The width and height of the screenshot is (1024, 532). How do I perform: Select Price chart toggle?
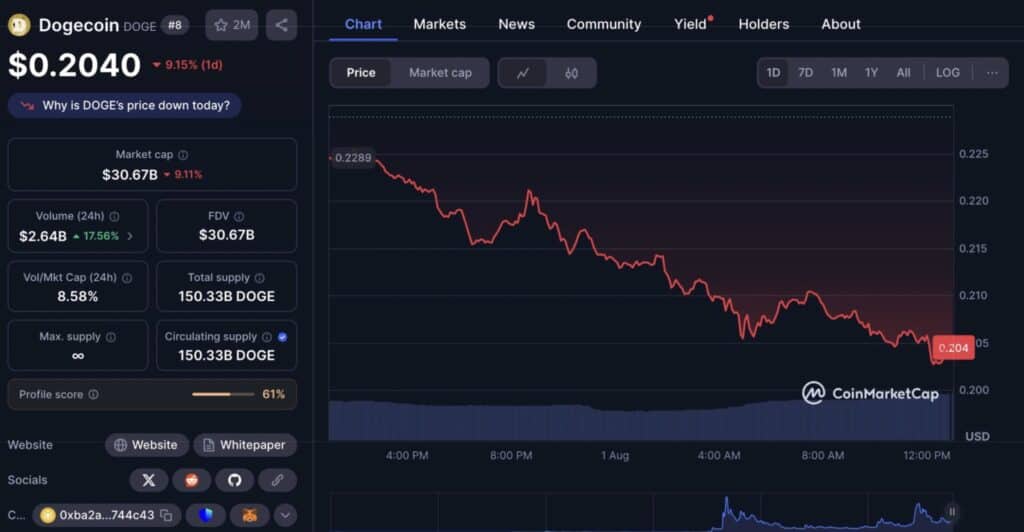pyautogui.click(x=360, y=72)
